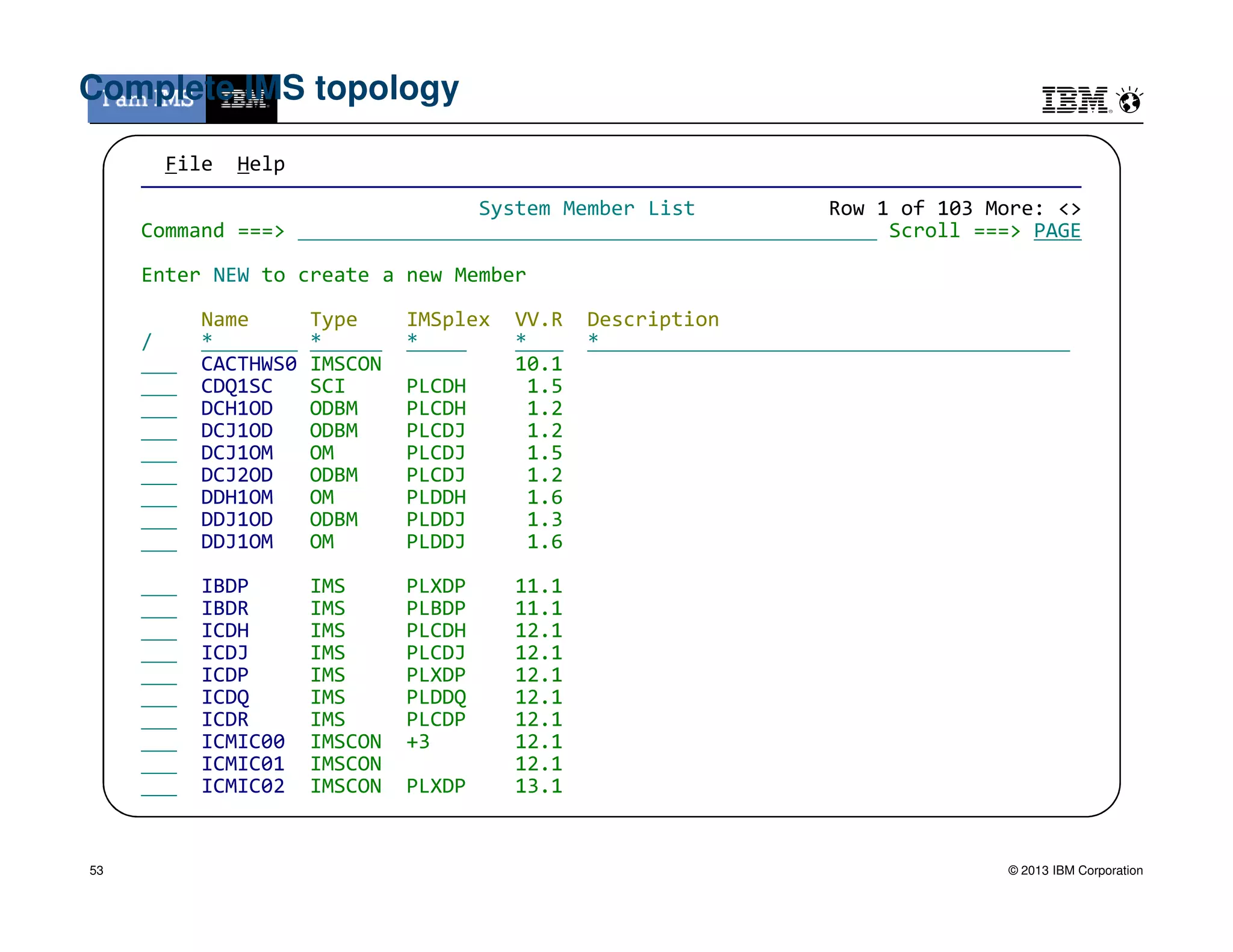1233x952 pixels.
Task: Click the globe icon beside IBM logo
Action: 1129,100
